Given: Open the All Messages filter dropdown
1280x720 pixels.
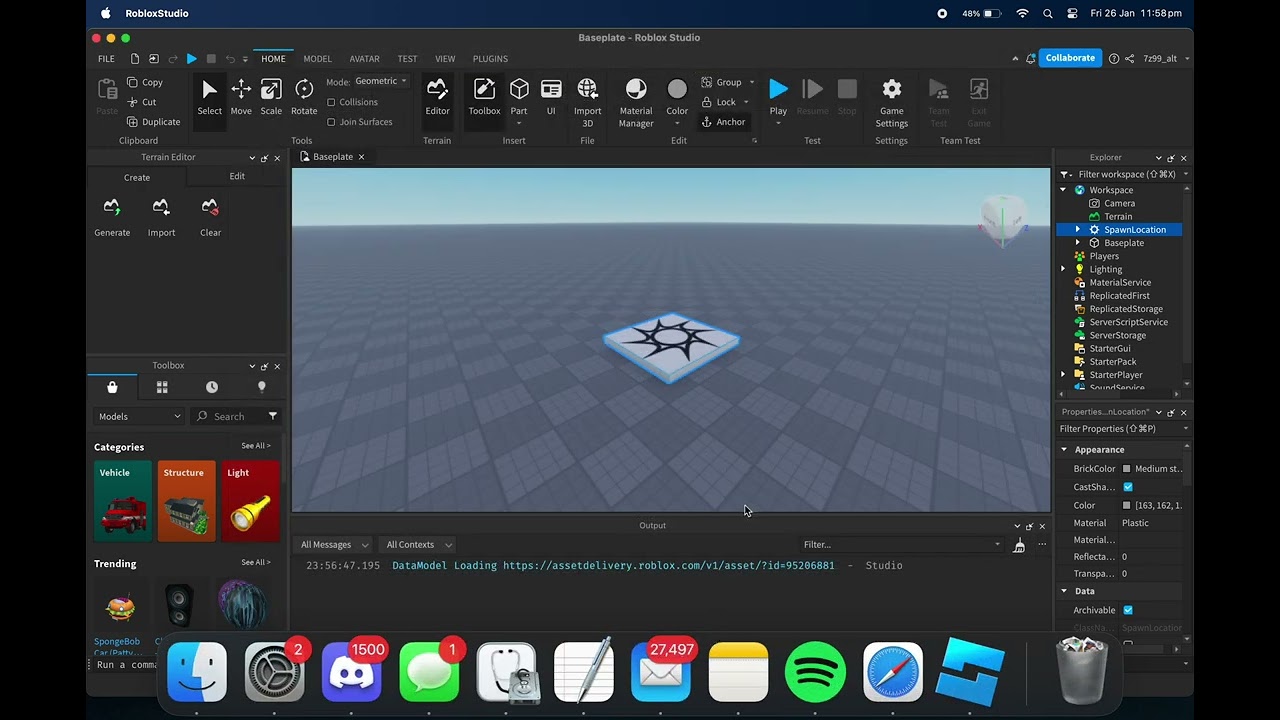Looking at the screenshot, I should coord(334,545).
